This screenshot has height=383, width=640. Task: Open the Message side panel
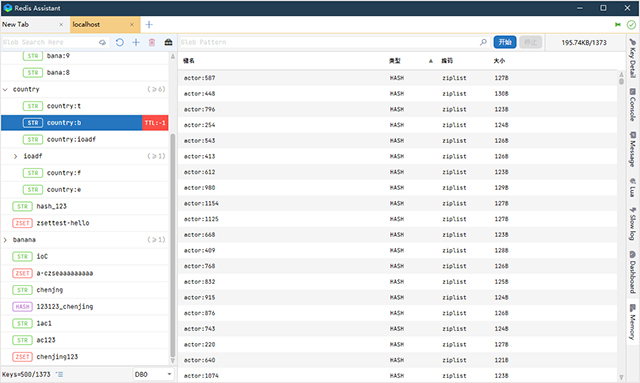[633, 149]
